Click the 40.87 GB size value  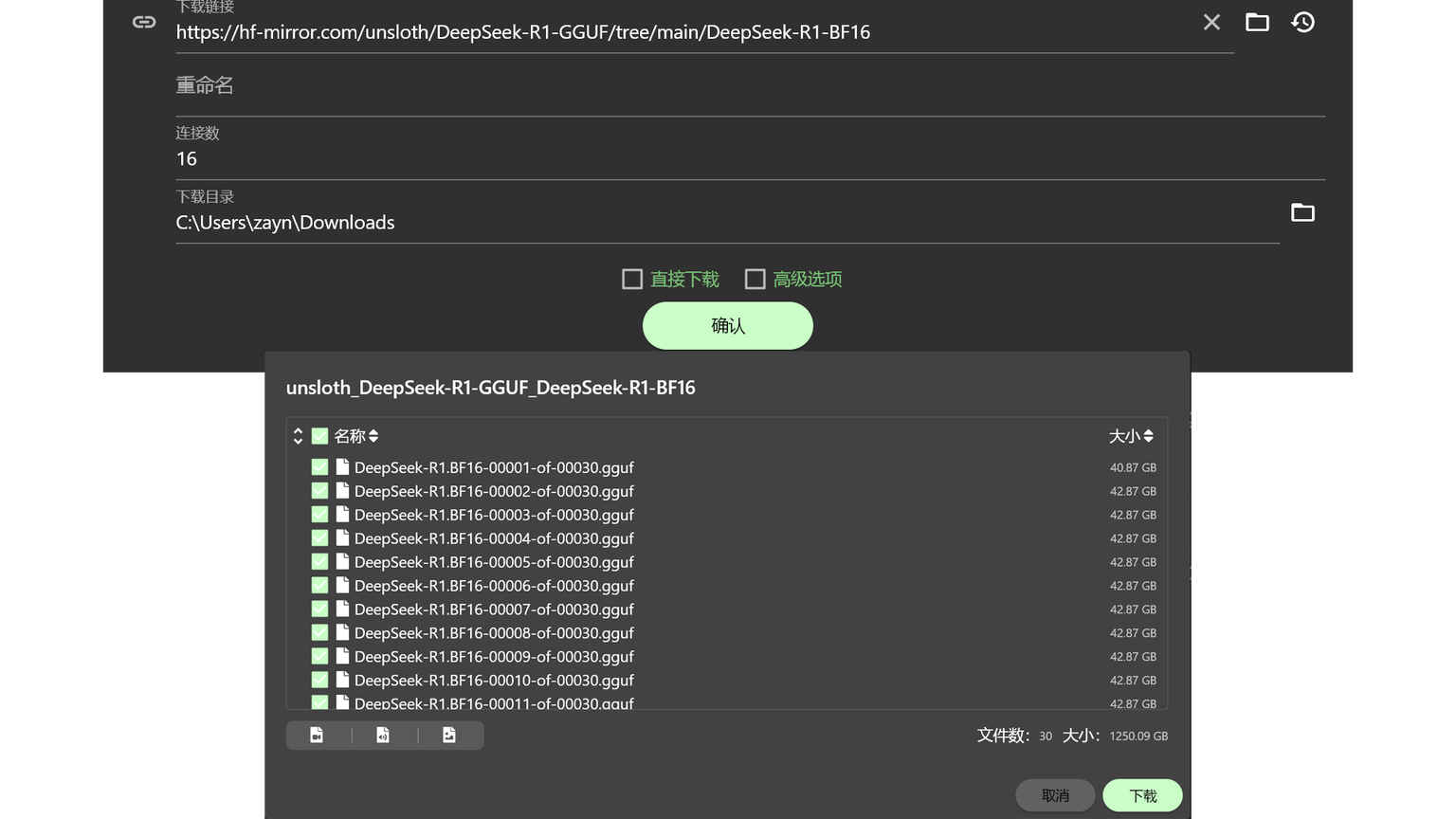[1133, 467]
